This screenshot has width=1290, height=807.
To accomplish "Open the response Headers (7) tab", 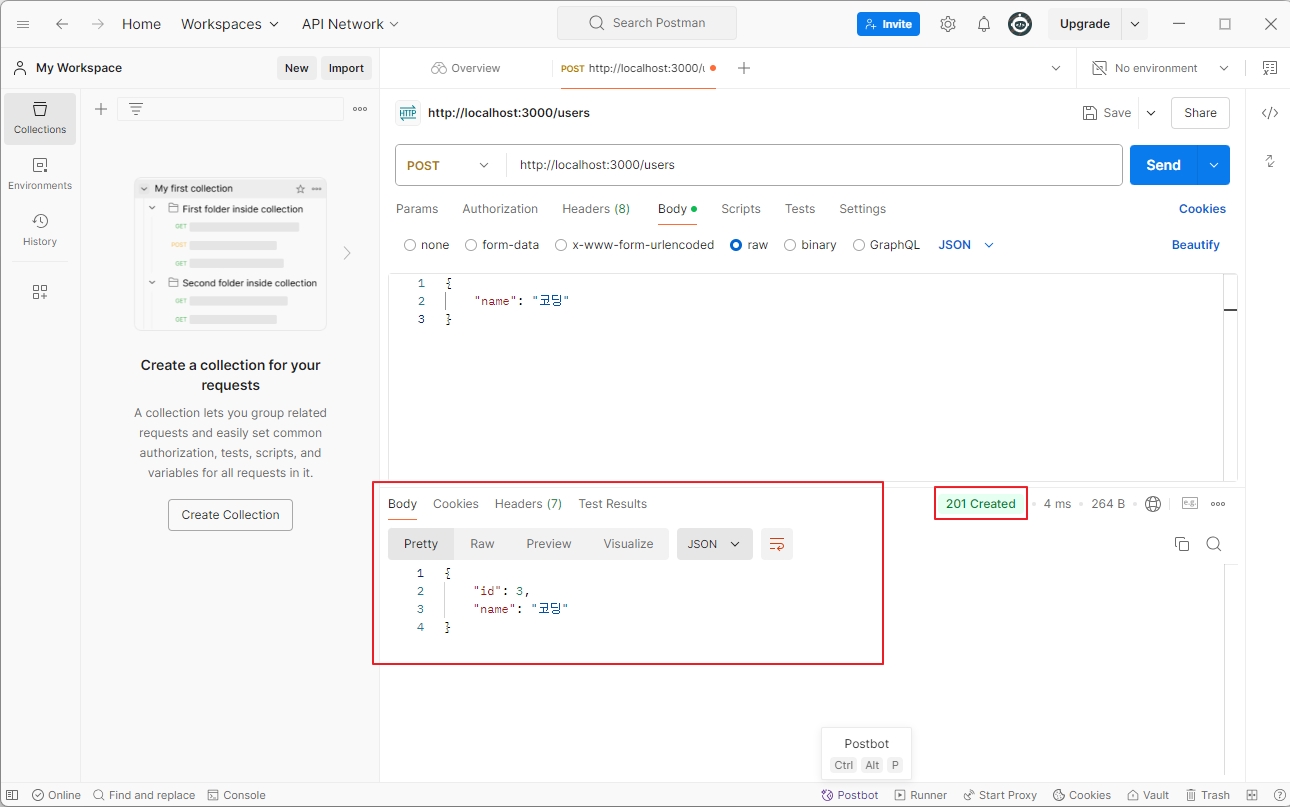I will 528,504.
